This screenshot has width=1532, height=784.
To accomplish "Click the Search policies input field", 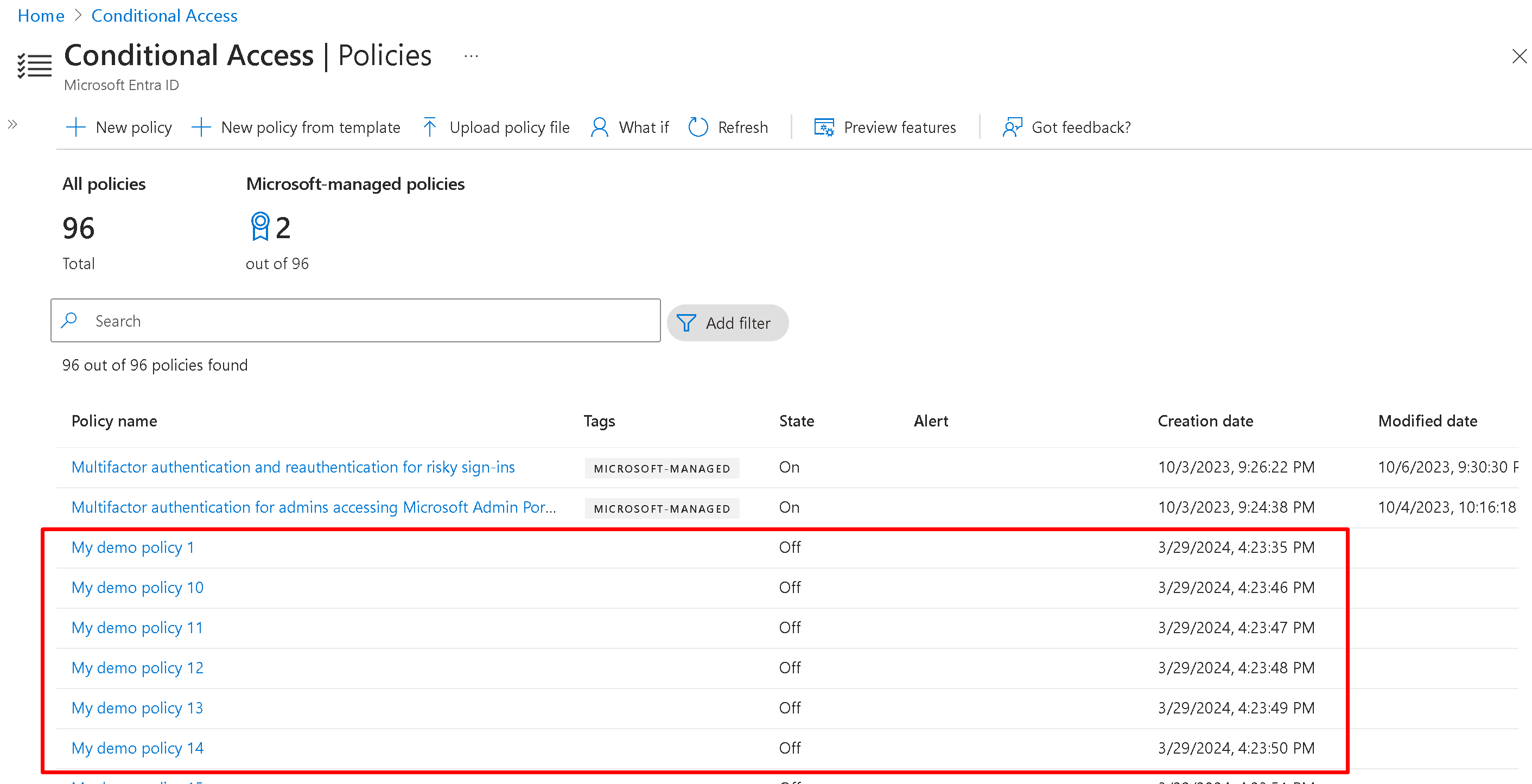I will tap(368, 321).
